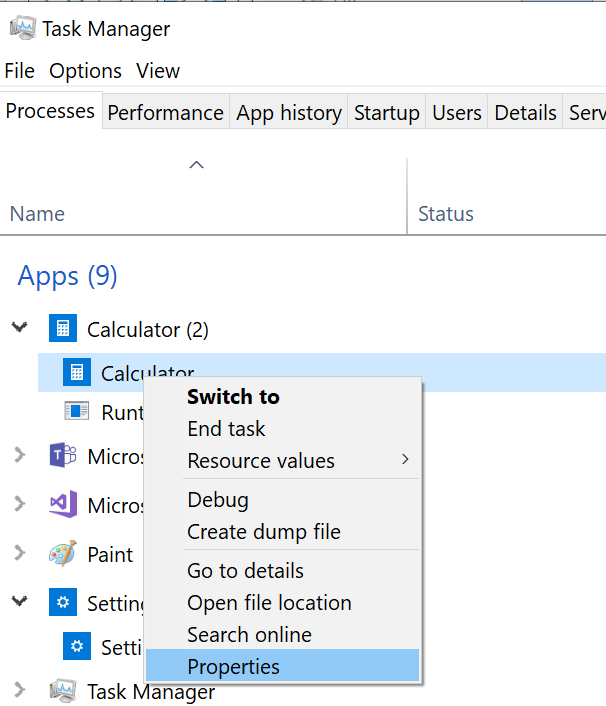Expand the Paint process group

[19, 552]
